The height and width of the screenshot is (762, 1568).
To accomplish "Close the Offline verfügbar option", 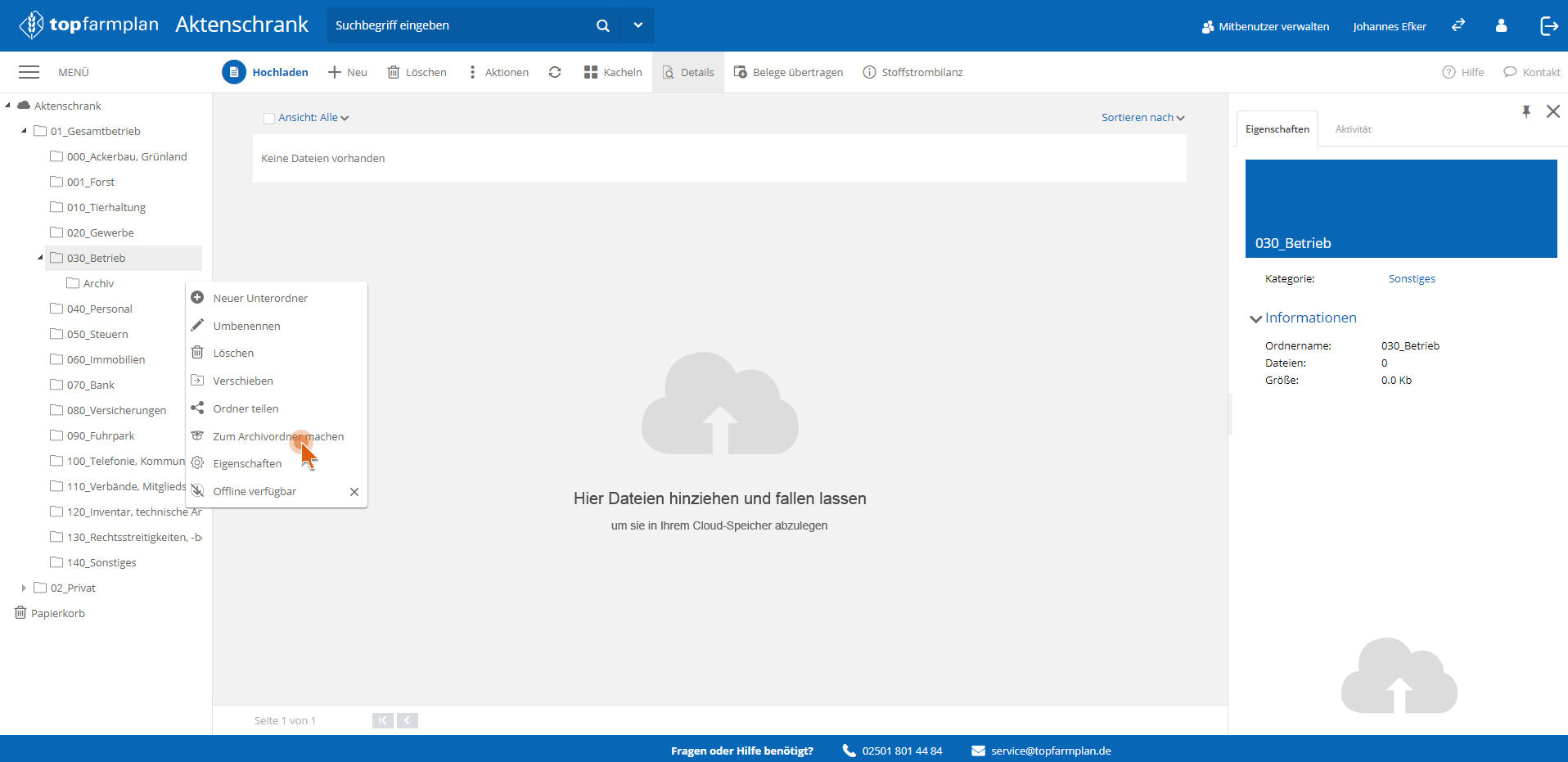I will pos(354,492).
